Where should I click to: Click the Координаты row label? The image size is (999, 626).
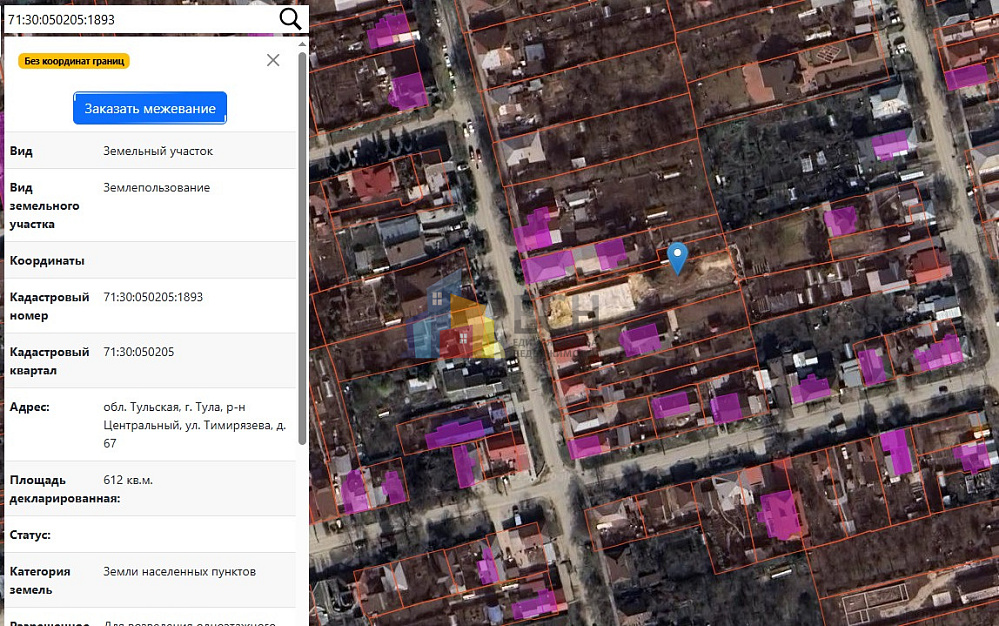pyautogui.click(x=47, y=261)
